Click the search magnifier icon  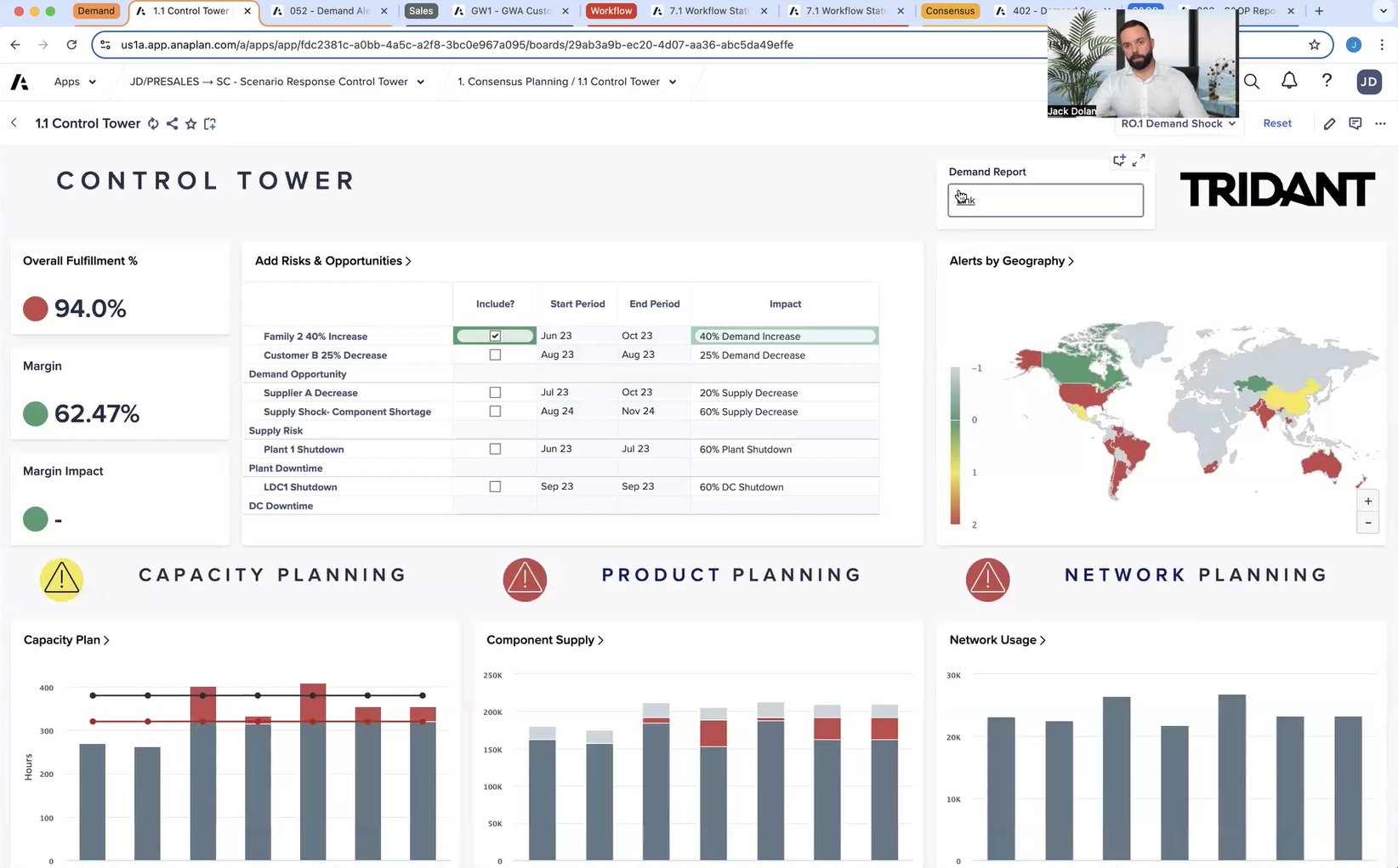click(x=1252, y=82)
